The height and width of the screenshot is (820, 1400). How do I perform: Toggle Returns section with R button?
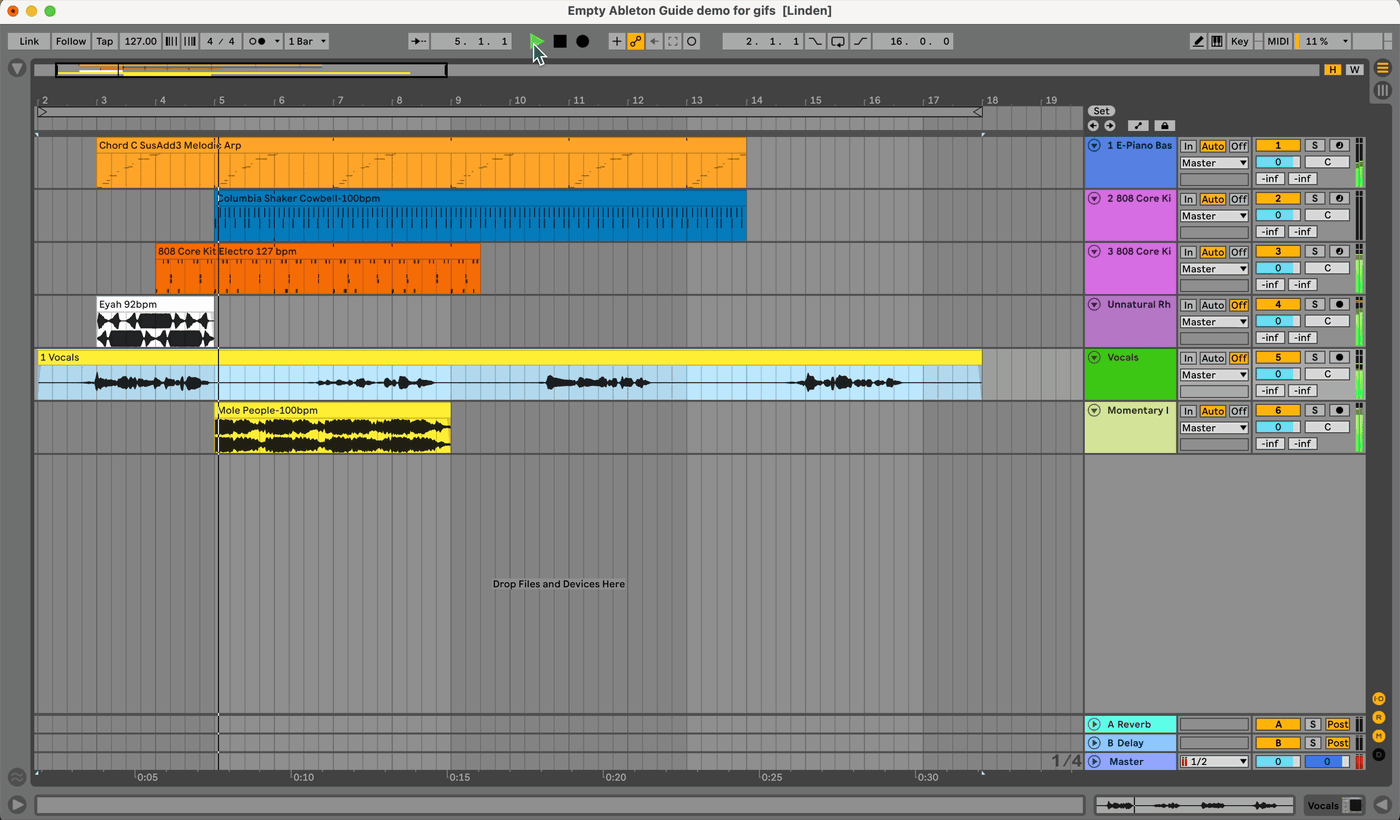pos(1379,717)
